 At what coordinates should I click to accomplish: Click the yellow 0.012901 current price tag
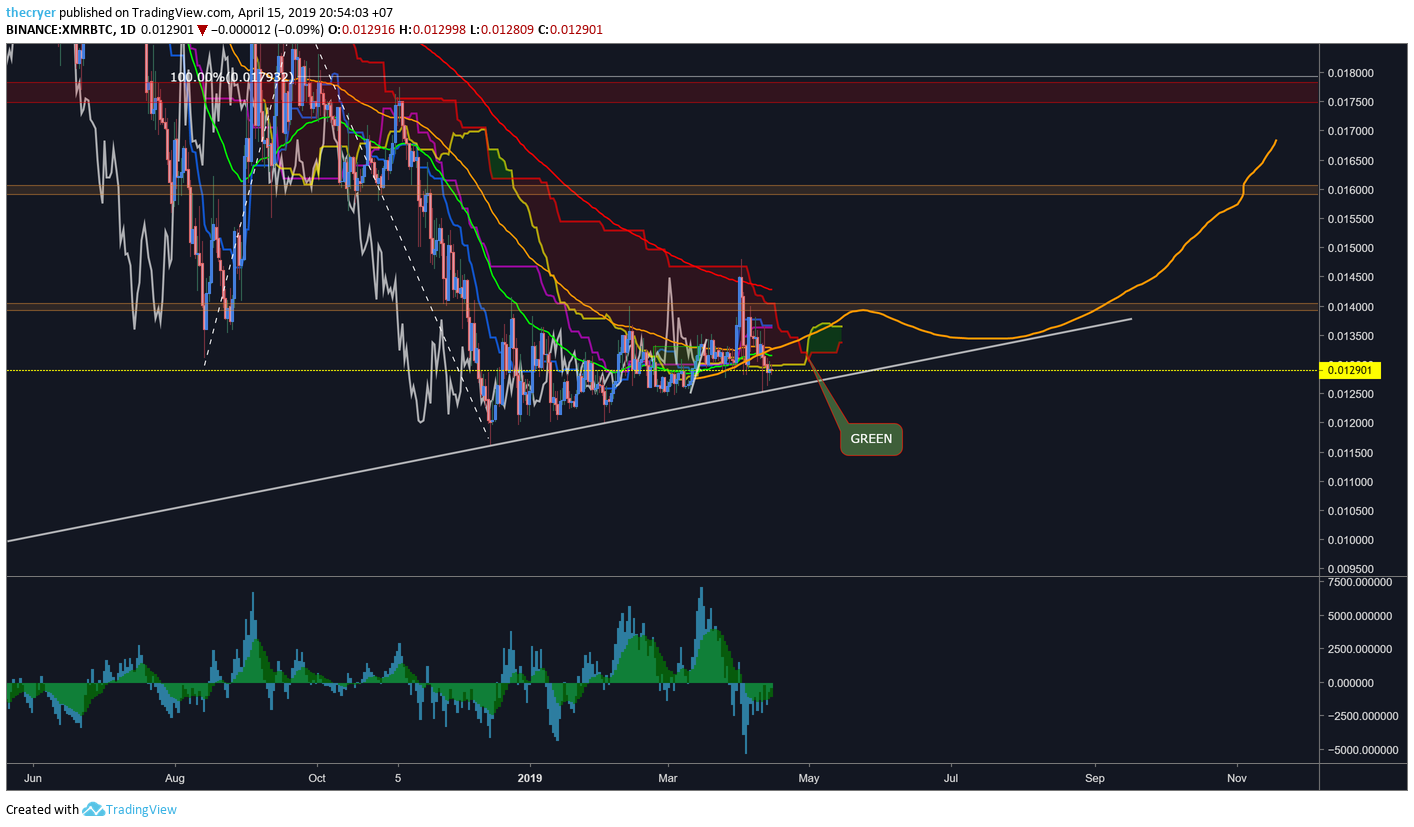pos(1351,370)
